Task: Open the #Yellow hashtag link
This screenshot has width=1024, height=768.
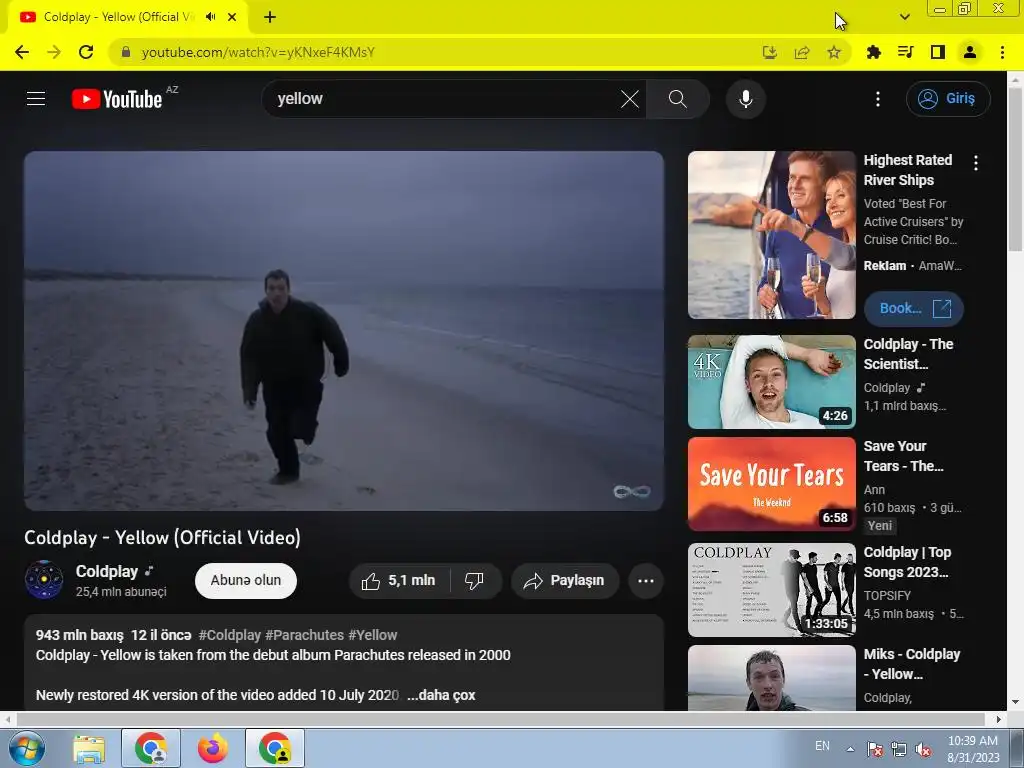Action: pyautogui.click(x=372, y=635)
